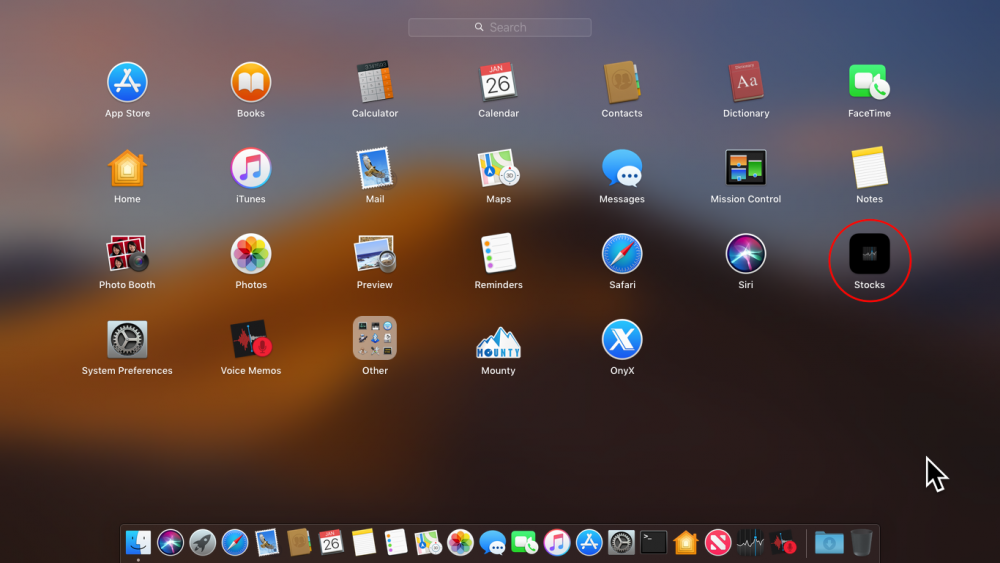Launch Voice Memos from Launchpad grid

(251, 339)
